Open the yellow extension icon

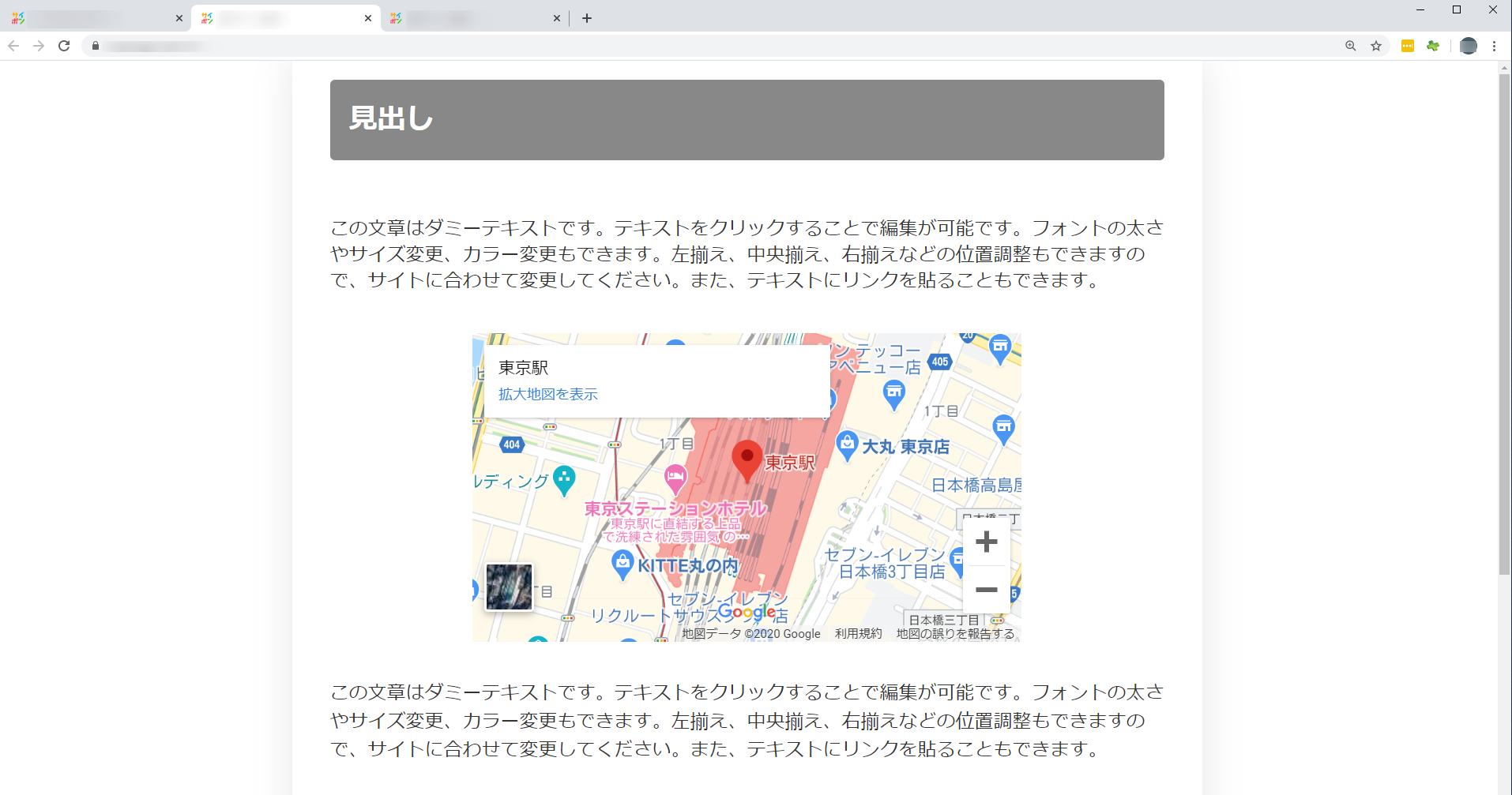[1408, 46]
